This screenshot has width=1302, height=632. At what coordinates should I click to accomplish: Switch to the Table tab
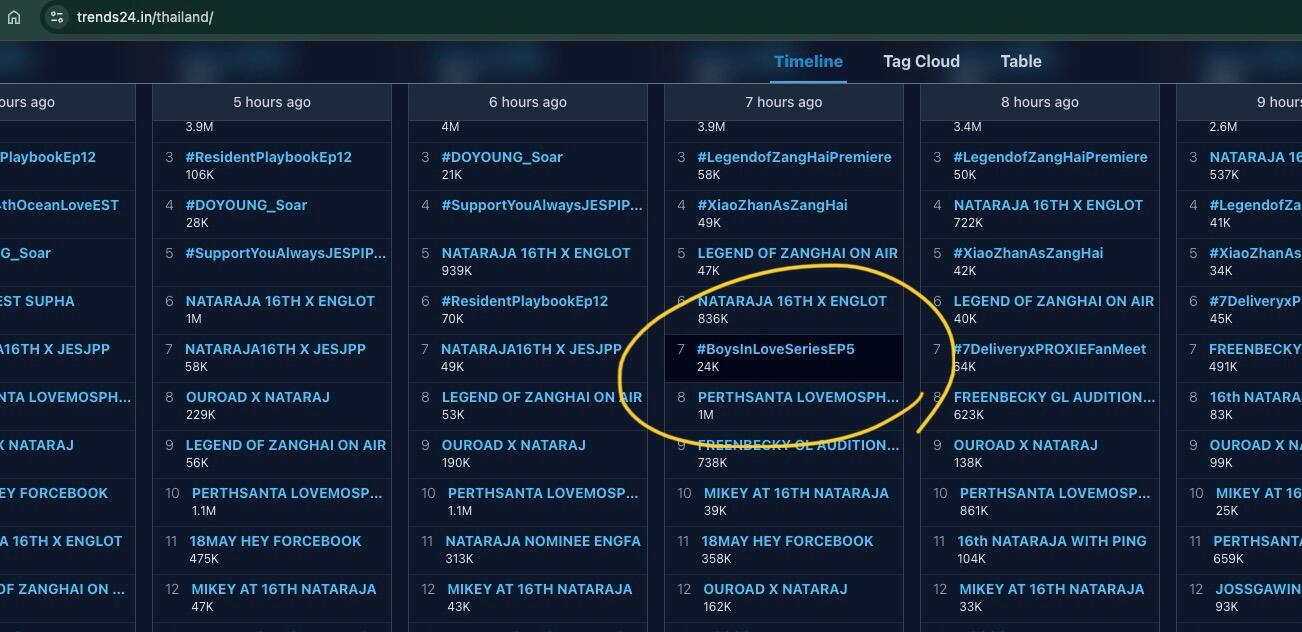(1021, 61)
